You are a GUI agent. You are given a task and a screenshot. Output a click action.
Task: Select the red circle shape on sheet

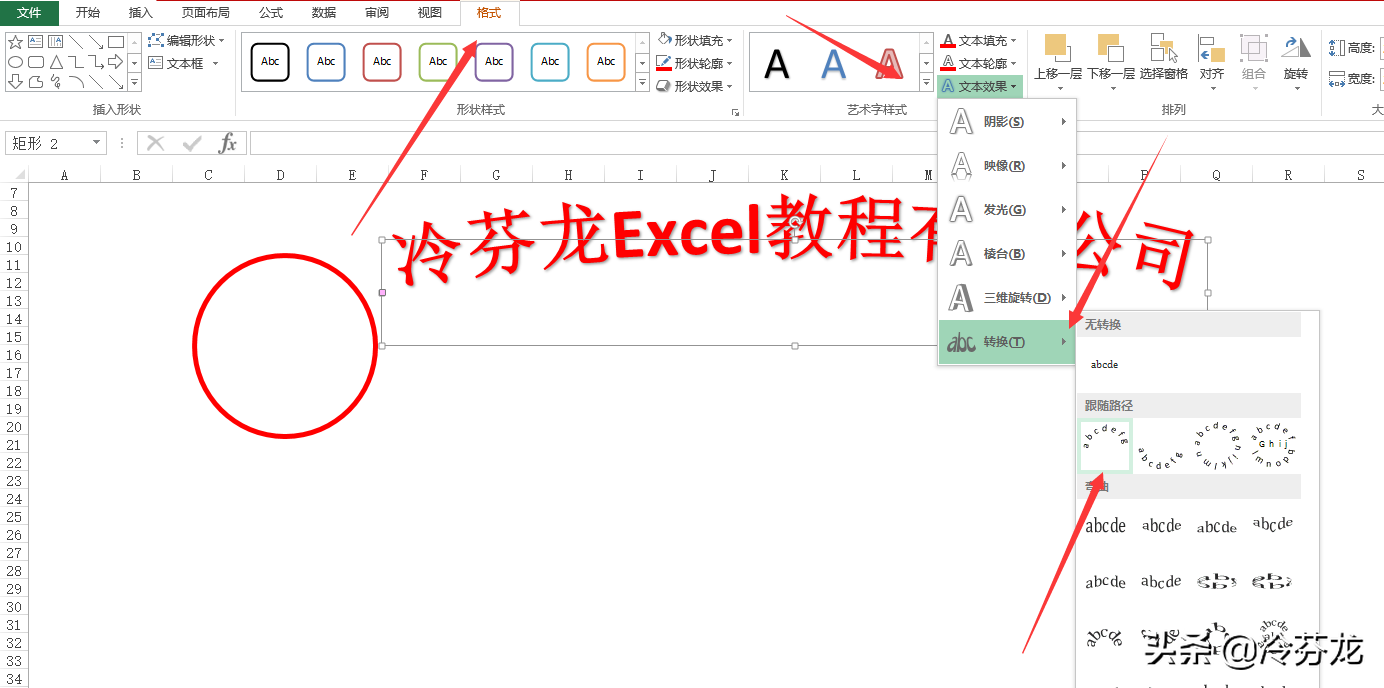[284, 345]
